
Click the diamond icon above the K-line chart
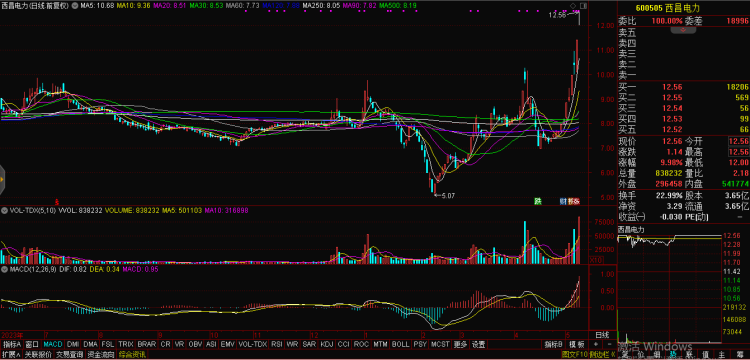573,6
